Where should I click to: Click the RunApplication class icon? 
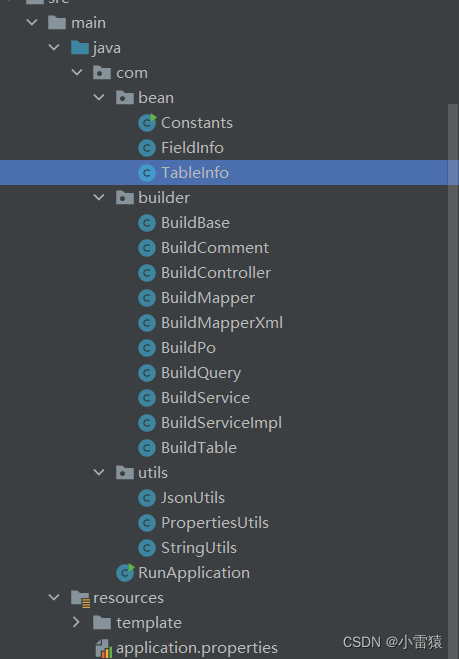click(x=125, y=572)
